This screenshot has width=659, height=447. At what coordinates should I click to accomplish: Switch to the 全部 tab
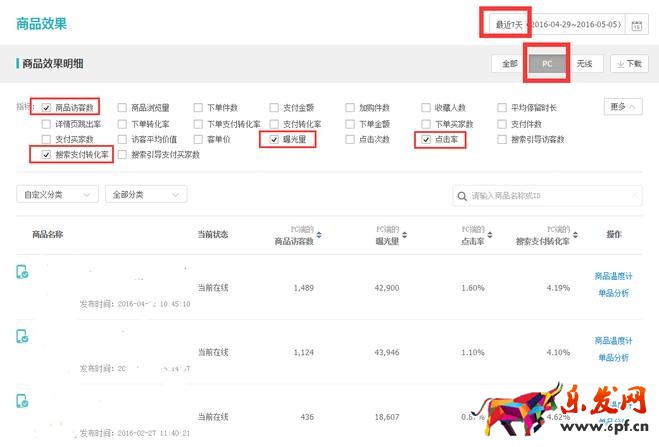[x=508, y=63]
